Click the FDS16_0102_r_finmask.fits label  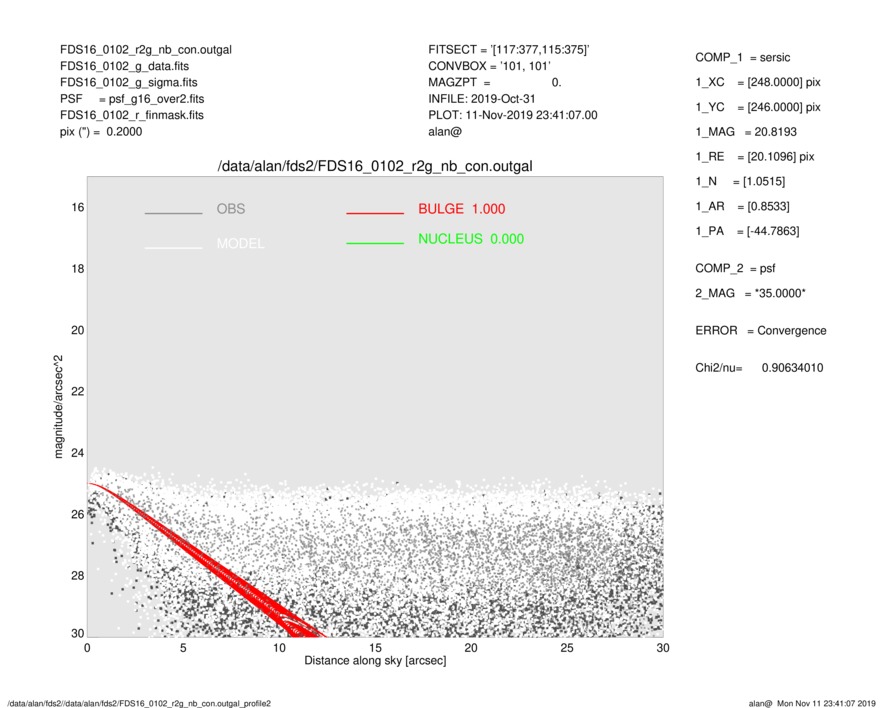132,115
